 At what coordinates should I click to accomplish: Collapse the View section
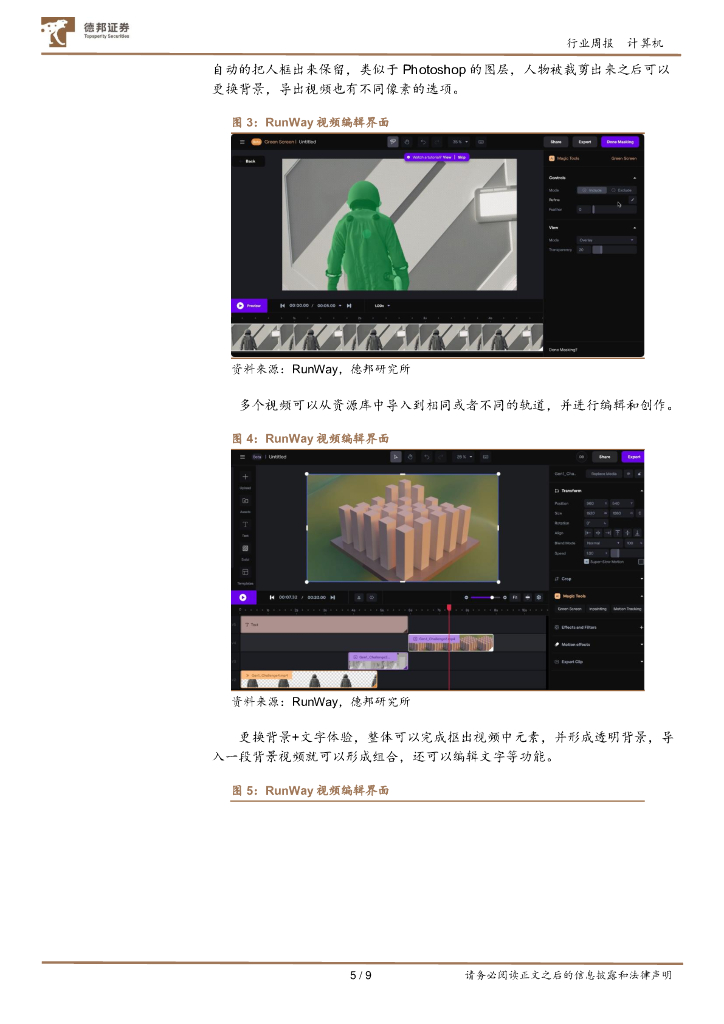click(x=634, y=228)
